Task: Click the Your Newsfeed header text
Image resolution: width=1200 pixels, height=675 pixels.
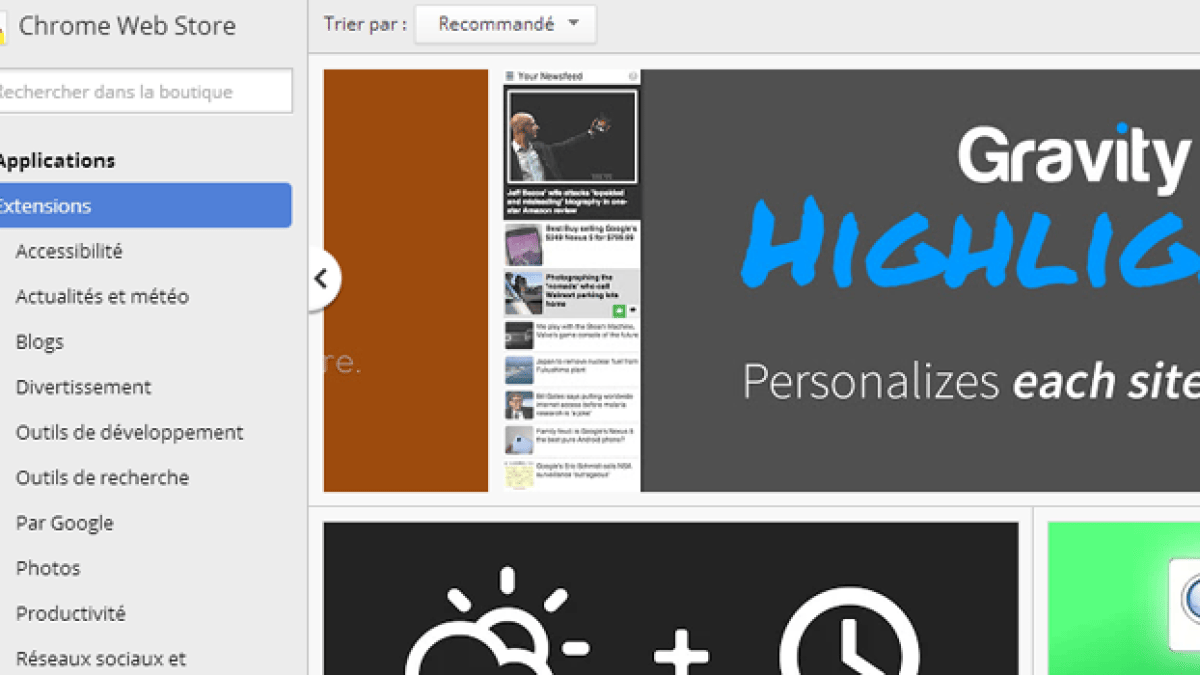Action: 550,76
